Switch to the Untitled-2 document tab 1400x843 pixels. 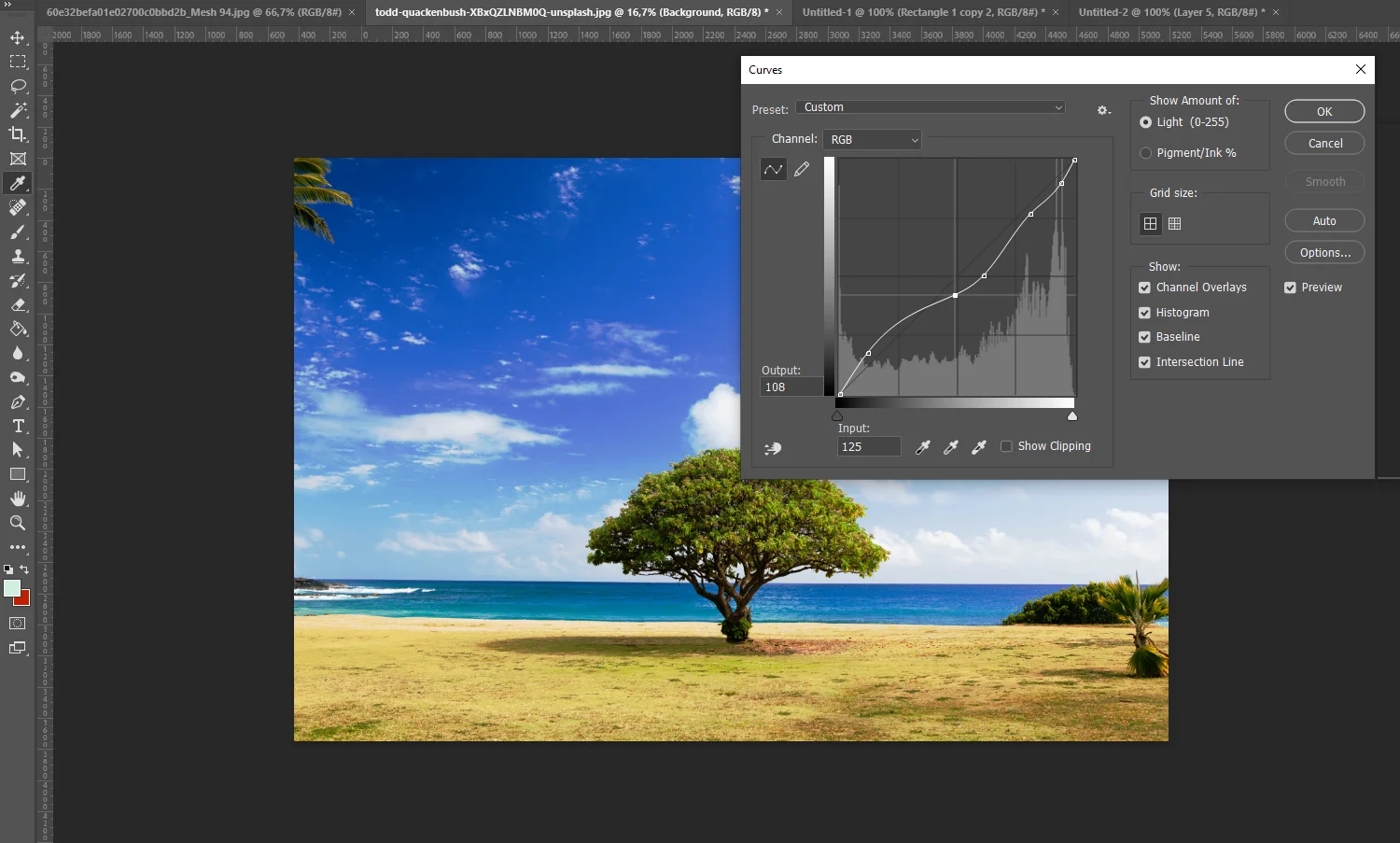pos(1170,12)
